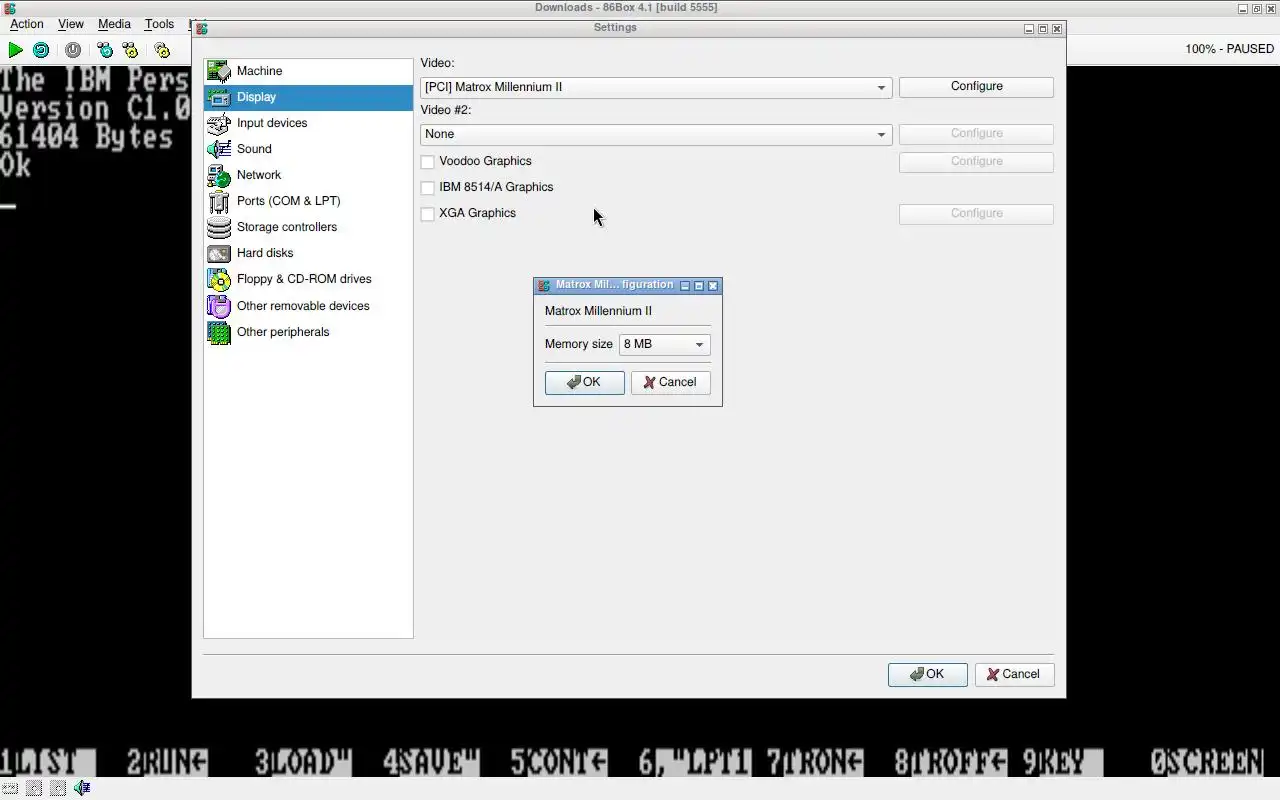1280x800 pixels.
Task: Open the Action menu
Action: coord(27,24)
